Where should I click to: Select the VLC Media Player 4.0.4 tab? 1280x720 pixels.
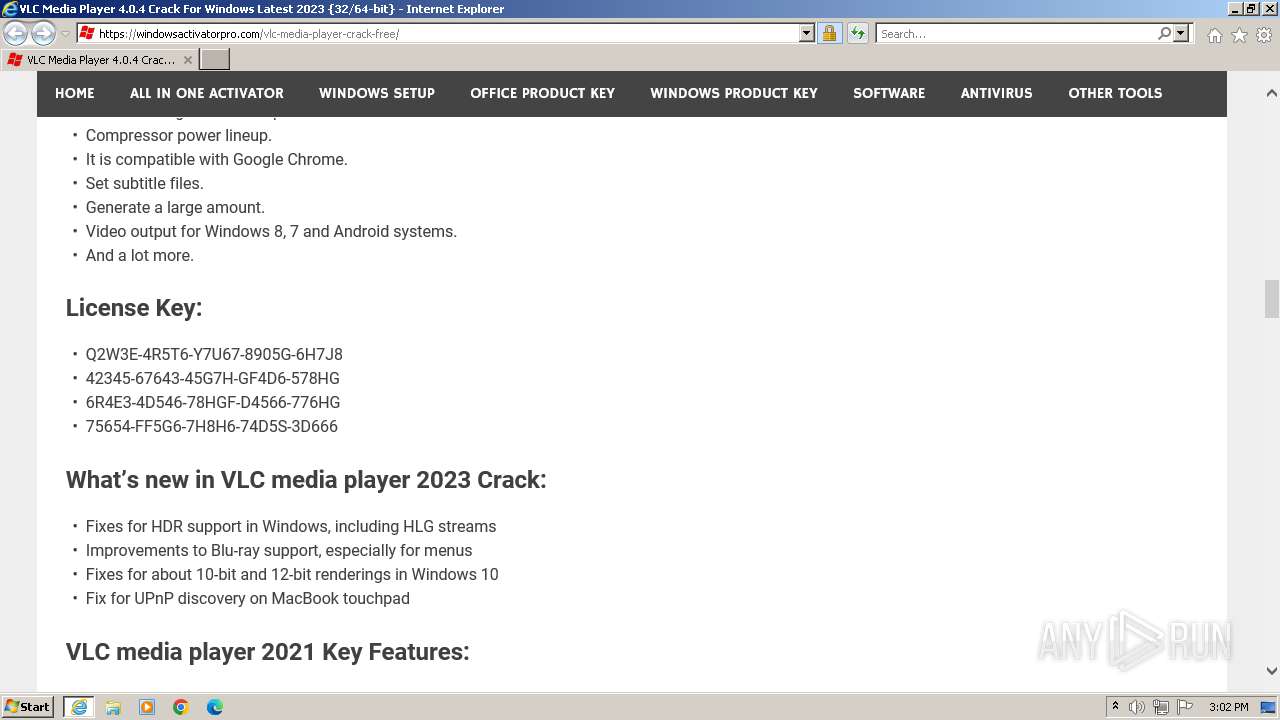click(x=99, y=60)
